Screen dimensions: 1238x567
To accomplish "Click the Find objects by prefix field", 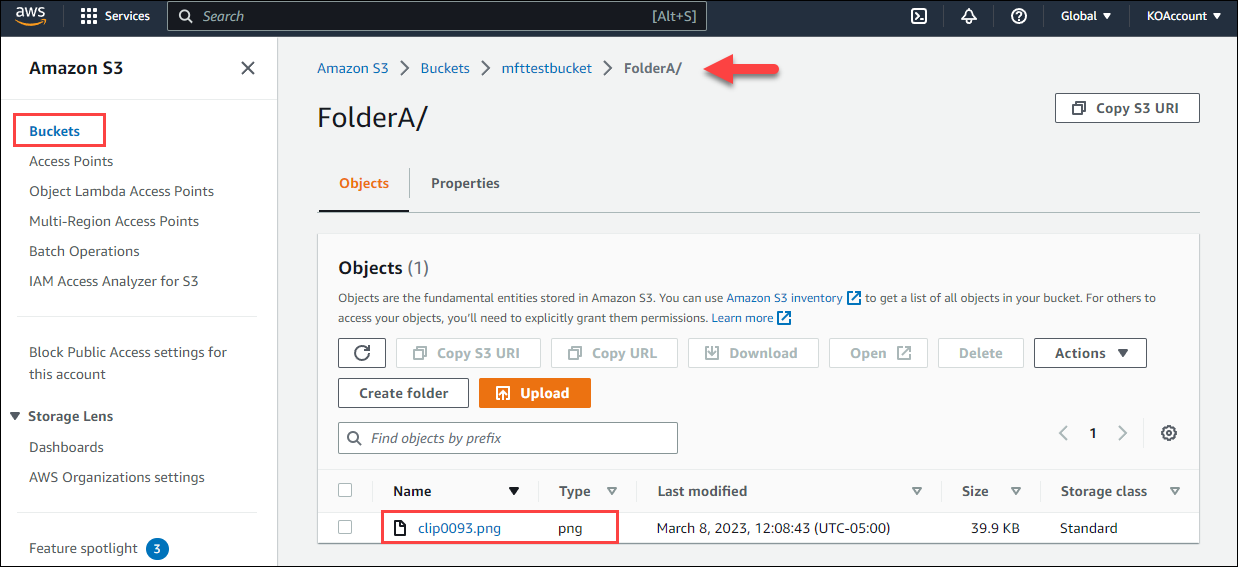I will tap(508, 438).
